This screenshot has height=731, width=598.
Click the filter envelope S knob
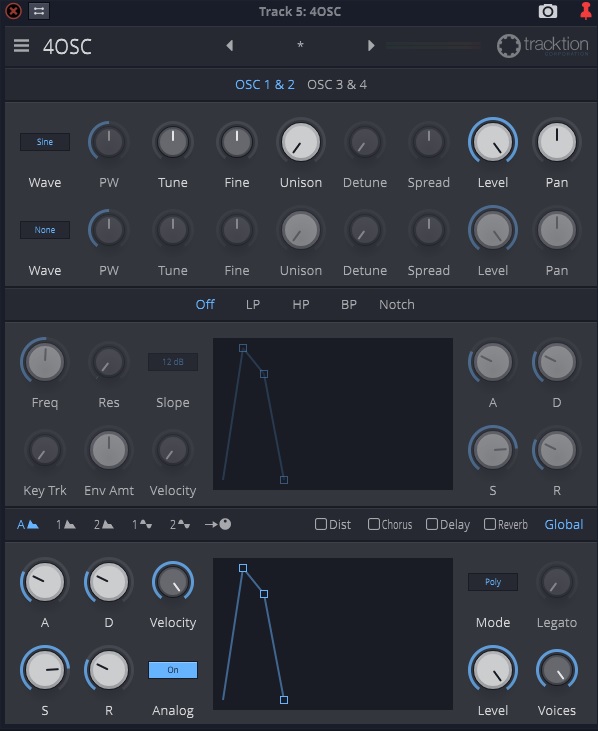(x=493, y=450)
